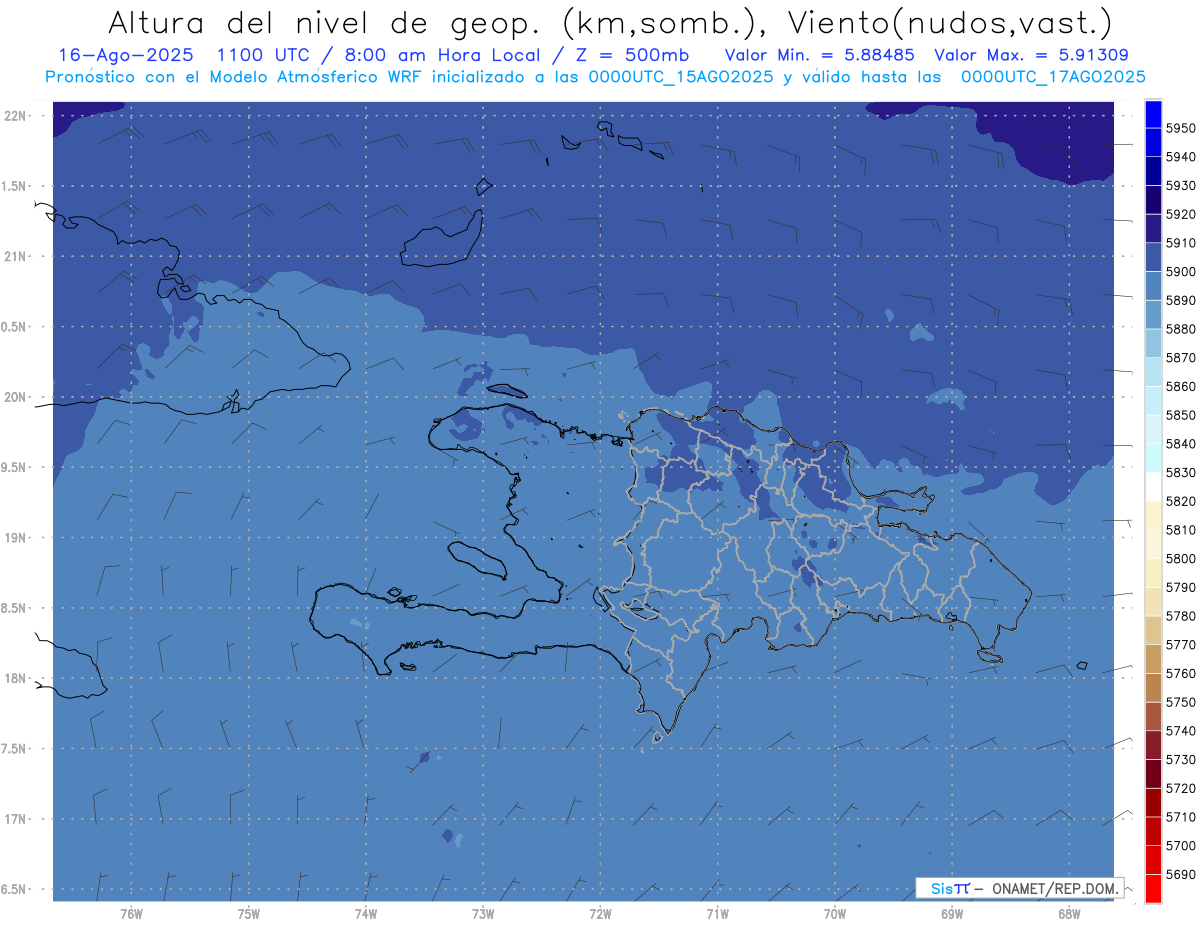Click the '22N' latitude label

15,116
